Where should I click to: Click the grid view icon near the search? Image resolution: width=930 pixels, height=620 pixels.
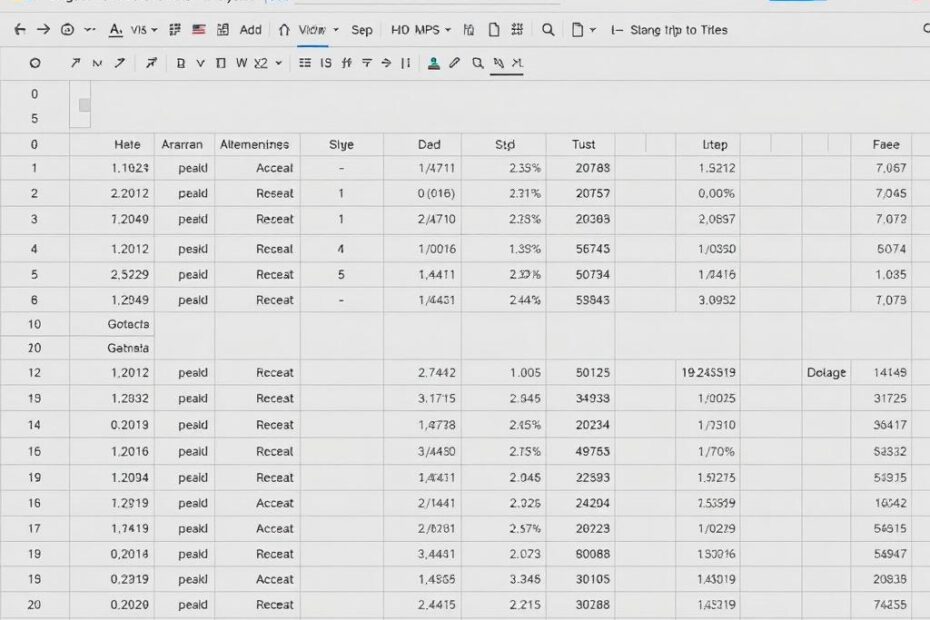pyautogui.click(x=515, y=30)
